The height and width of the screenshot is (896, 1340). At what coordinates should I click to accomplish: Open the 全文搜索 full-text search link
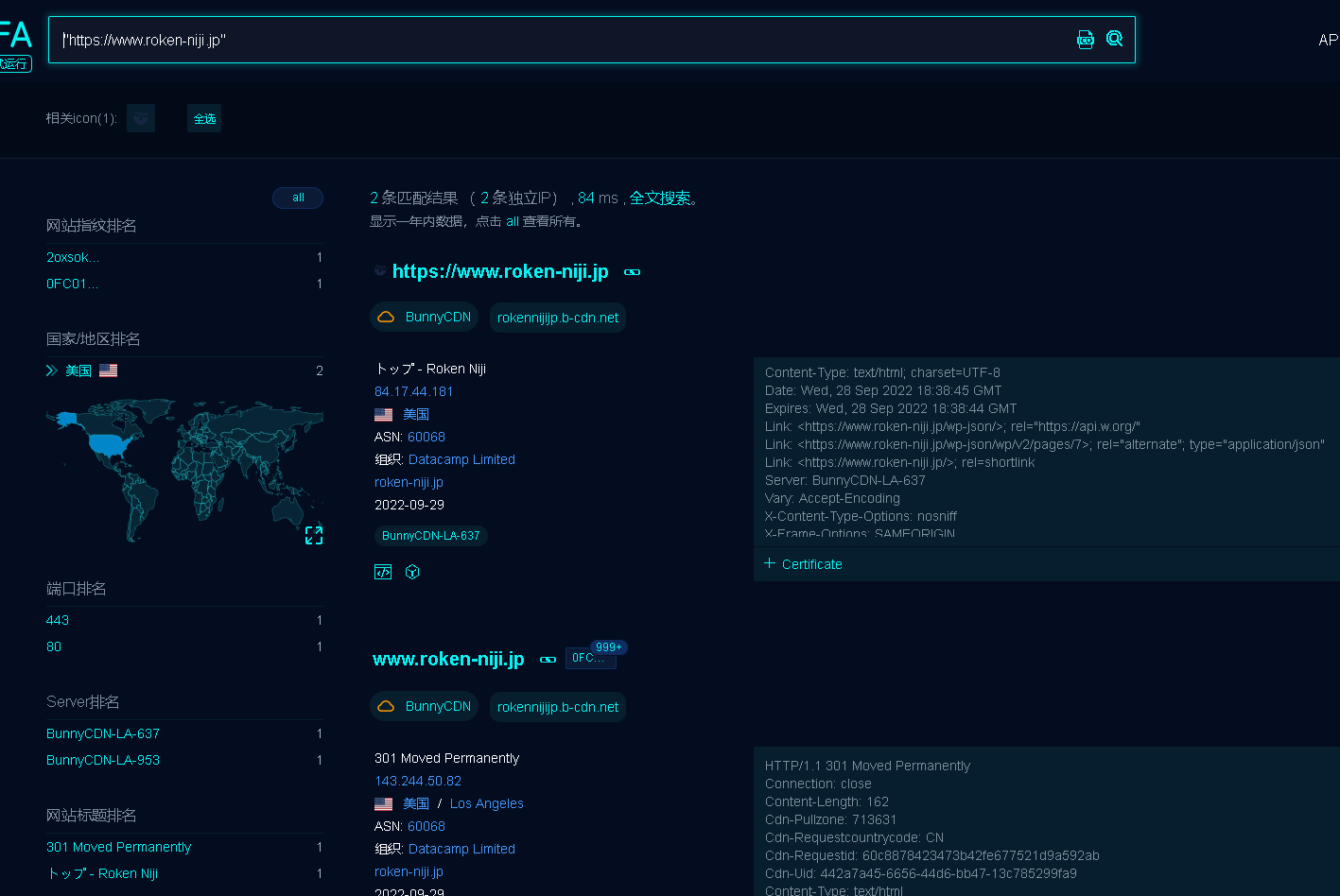[660, 198]
